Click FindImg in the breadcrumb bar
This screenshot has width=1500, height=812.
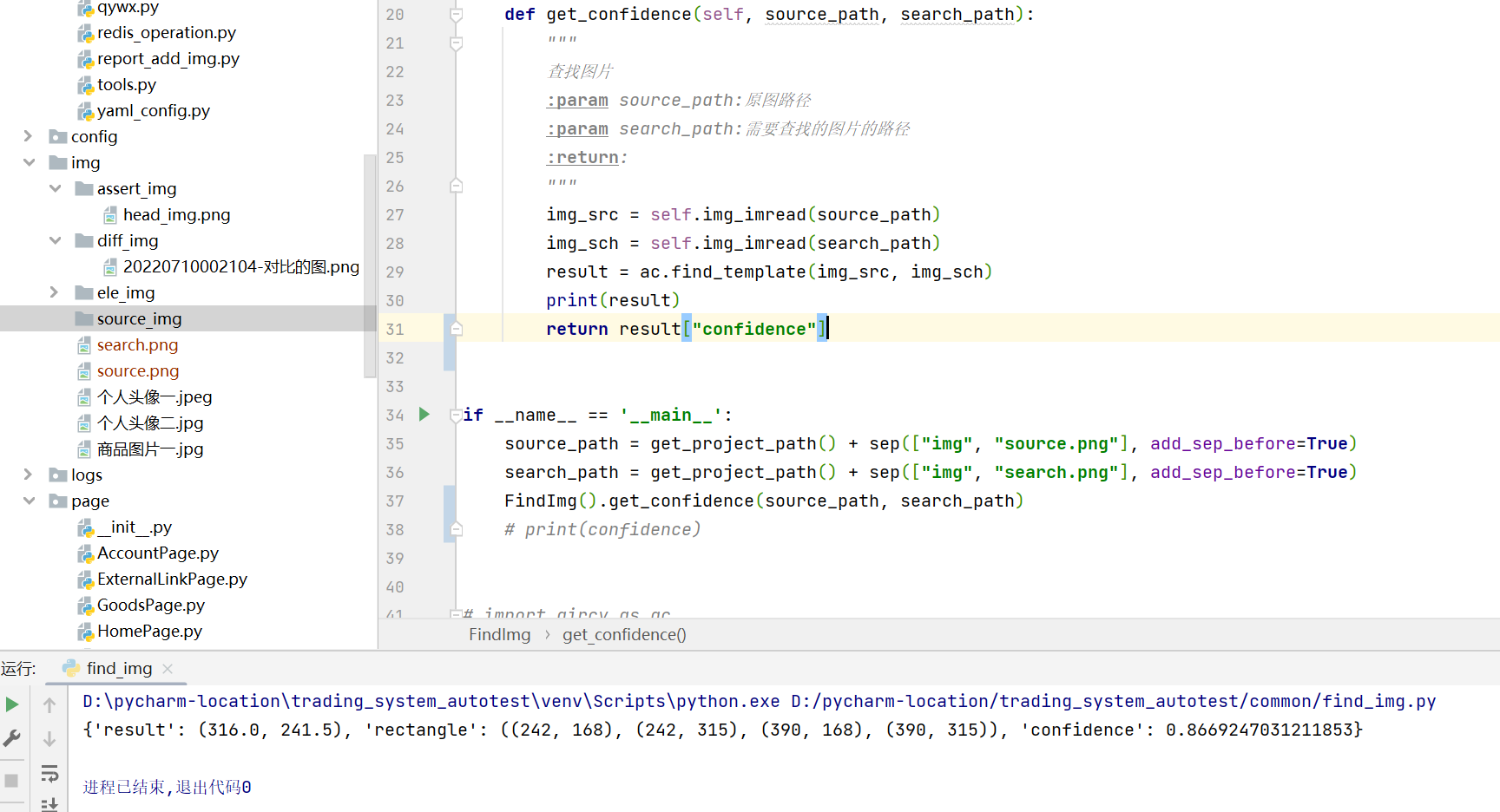(x=500, y=634)
